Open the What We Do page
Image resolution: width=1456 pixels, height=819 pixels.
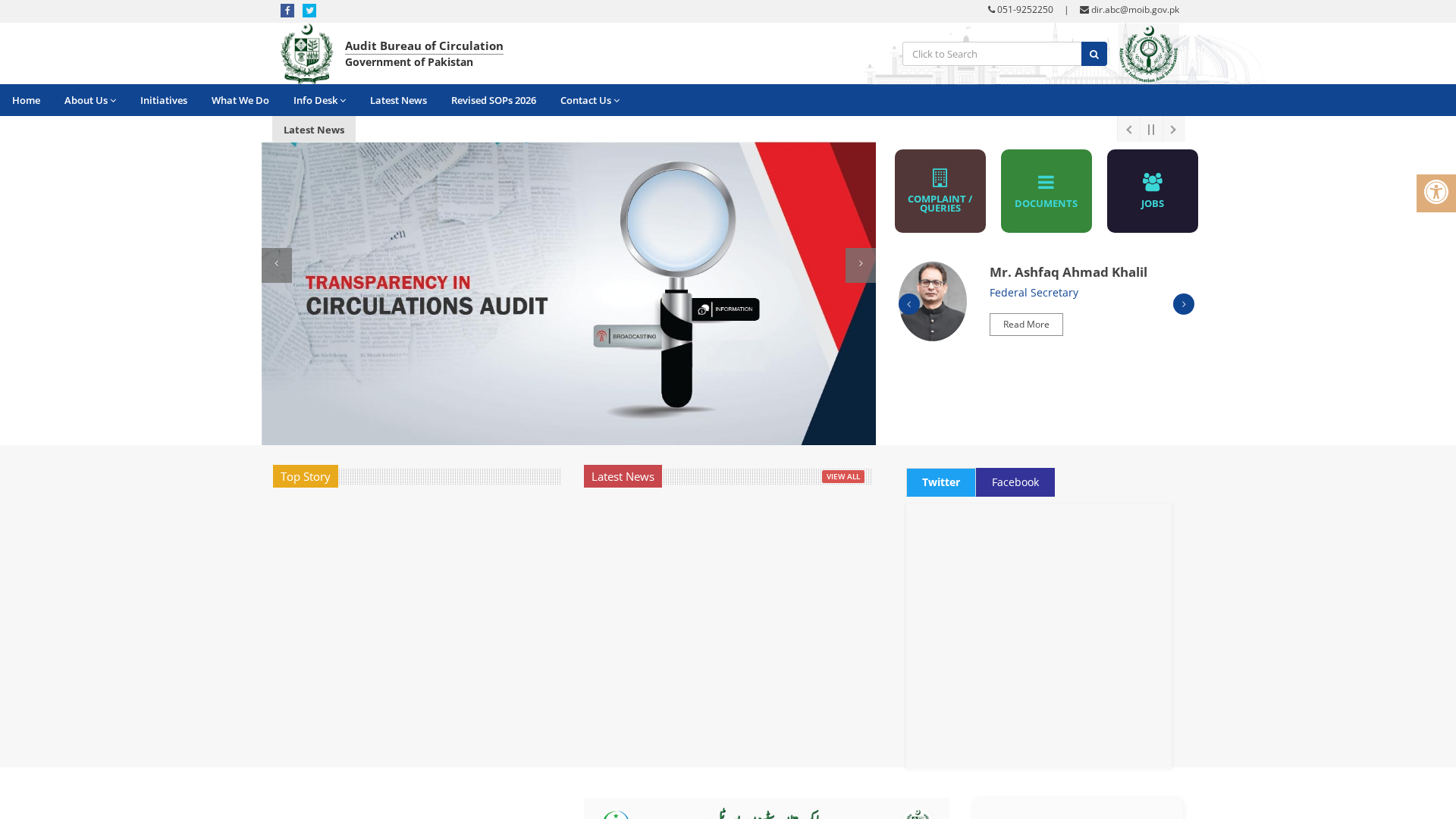(240, 100)
